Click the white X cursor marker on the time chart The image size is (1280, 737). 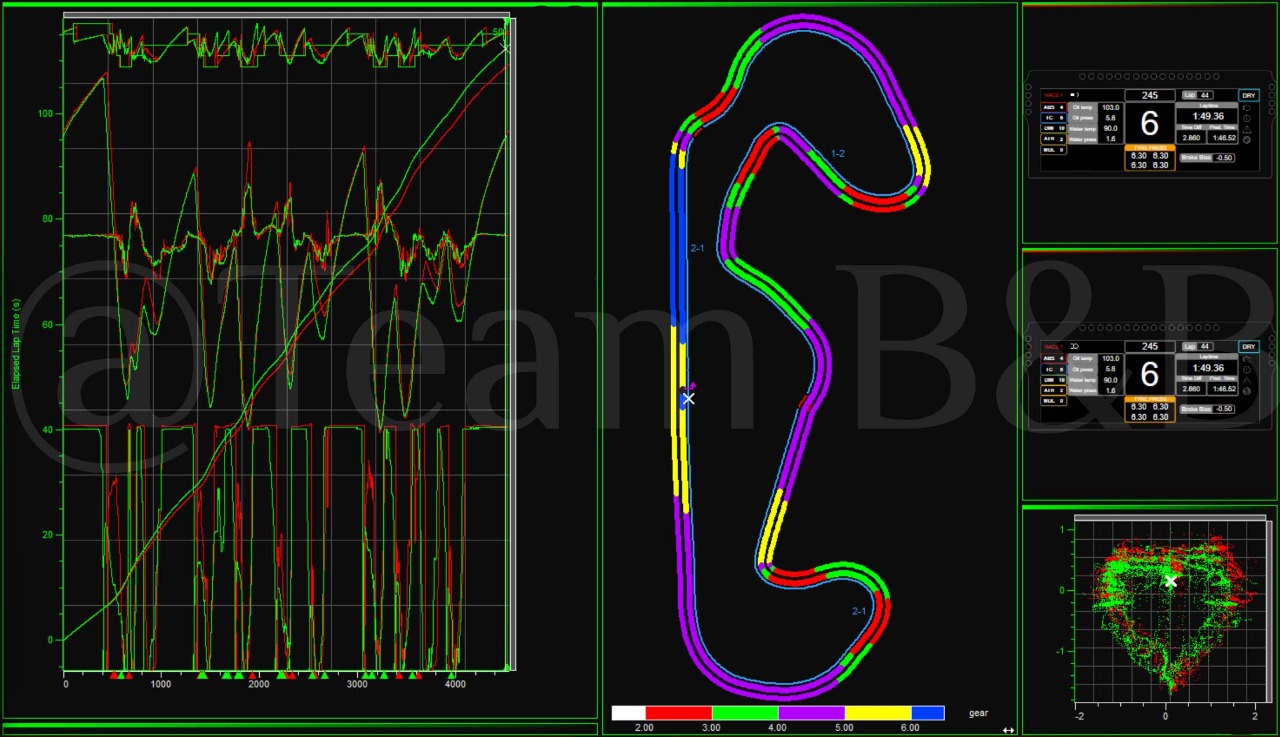tap(505, 47)
